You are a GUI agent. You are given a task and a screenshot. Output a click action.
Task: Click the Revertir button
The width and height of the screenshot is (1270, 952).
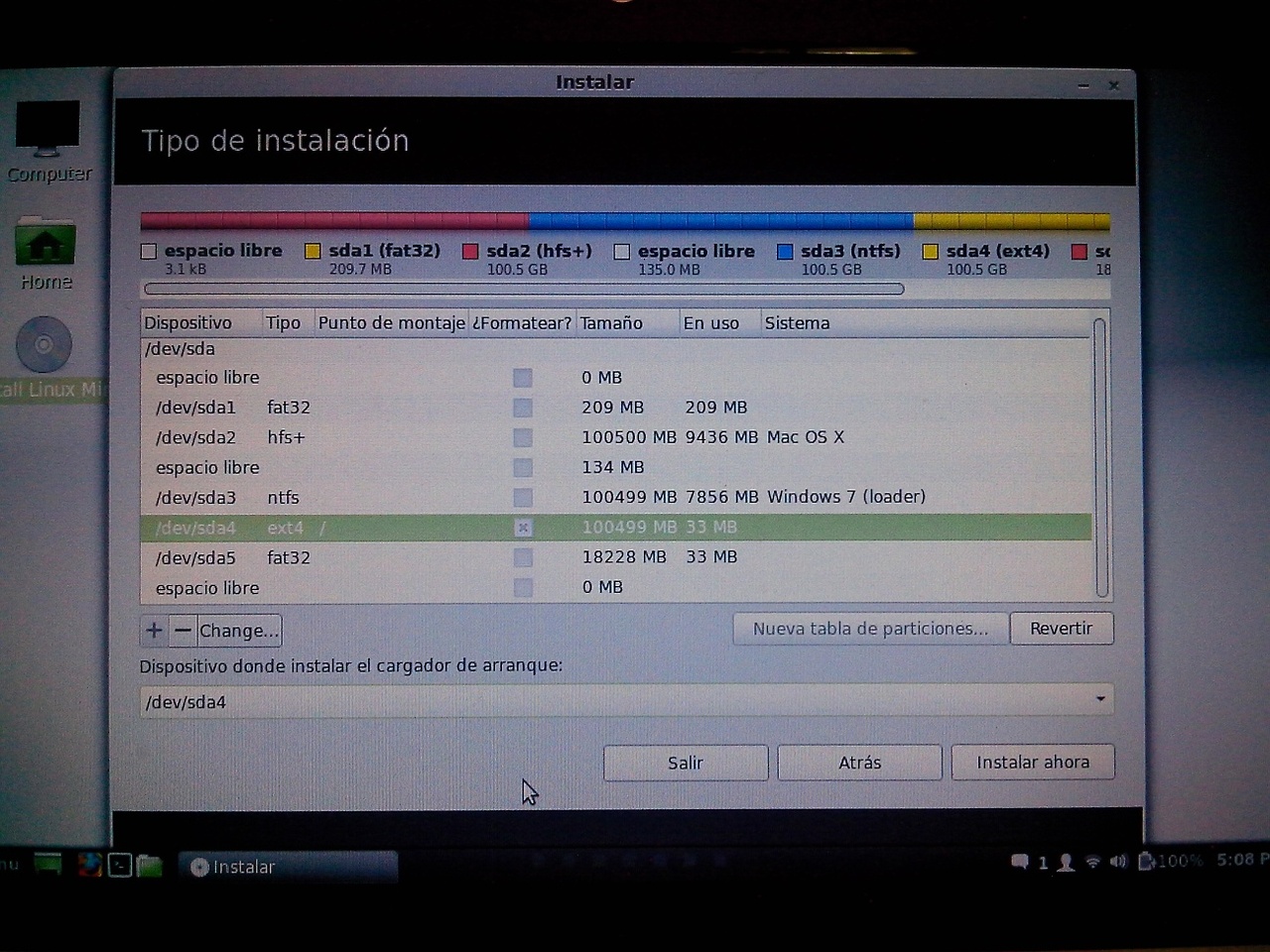coord(1061,629)
